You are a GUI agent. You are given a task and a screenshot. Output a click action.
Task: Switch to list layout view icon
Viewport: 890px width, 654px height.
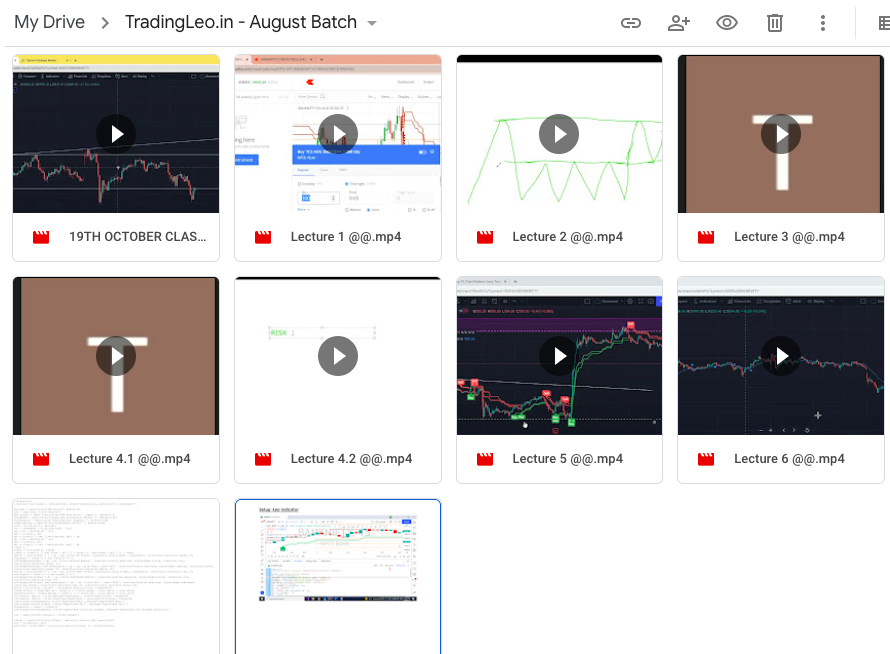pyautogui.click(x=880, y=23)
